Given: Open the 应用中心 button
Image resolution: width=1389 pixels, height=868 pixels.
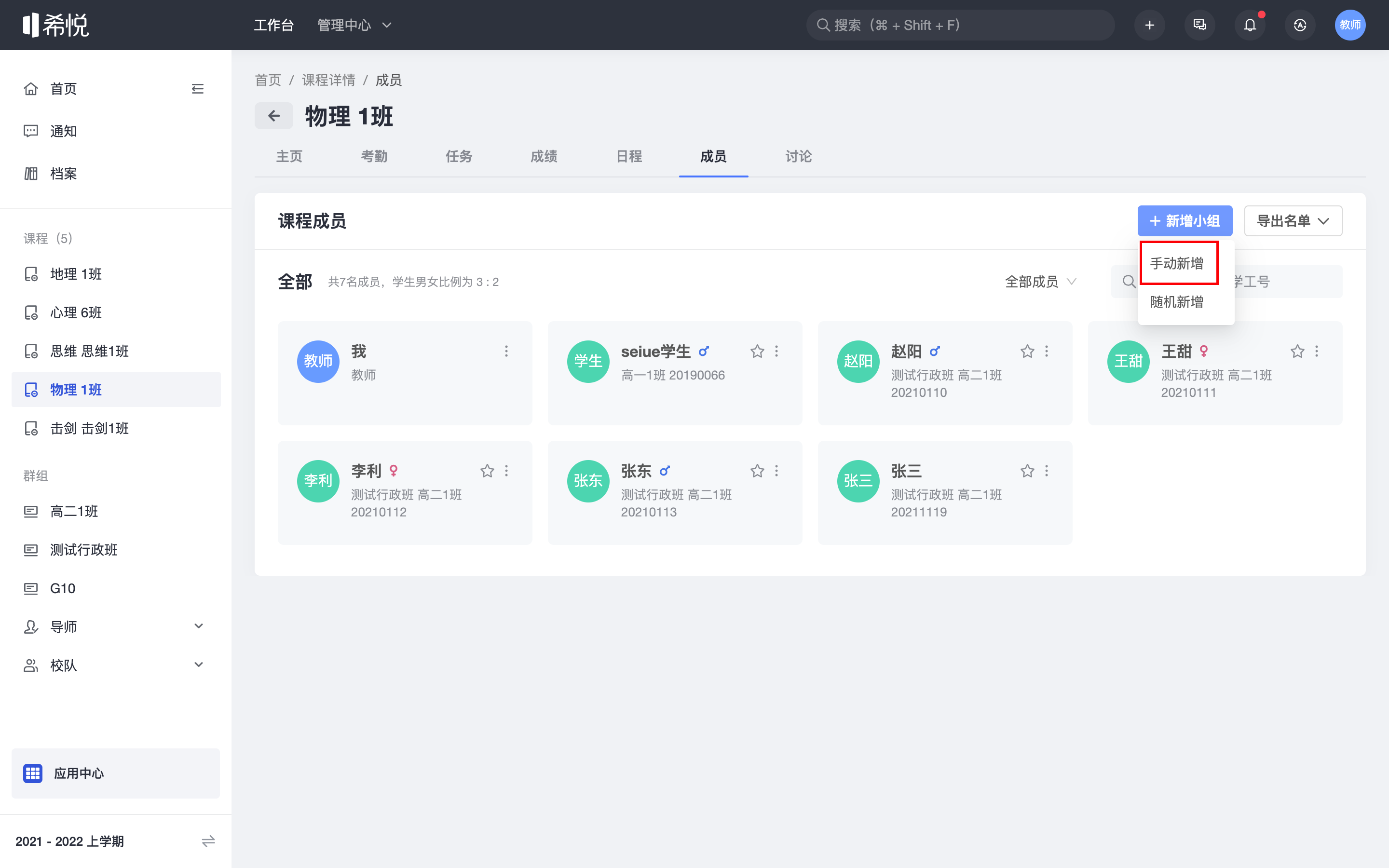Looking at the screenshot, I should (116, 773).
